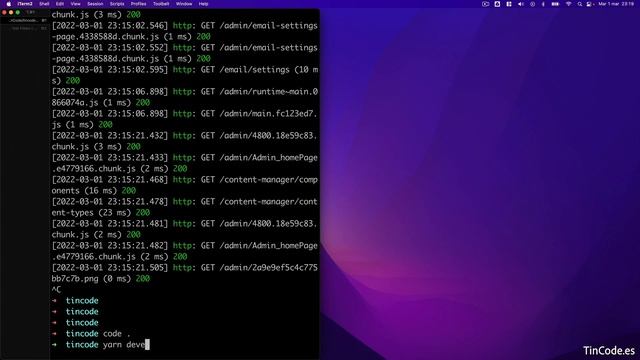Open the volume control in menu bar
The width and height of the screenshot is (640, 360).
(x=521, y=4)
